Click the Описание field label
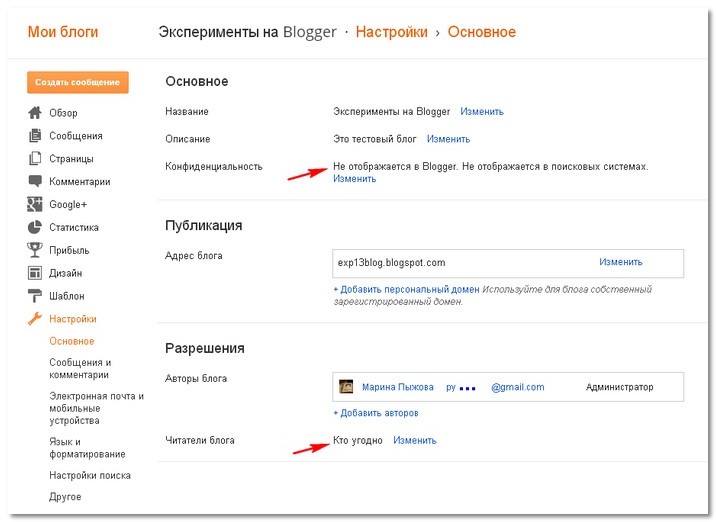This screenshot has width=716, height=522. point(188,139)
